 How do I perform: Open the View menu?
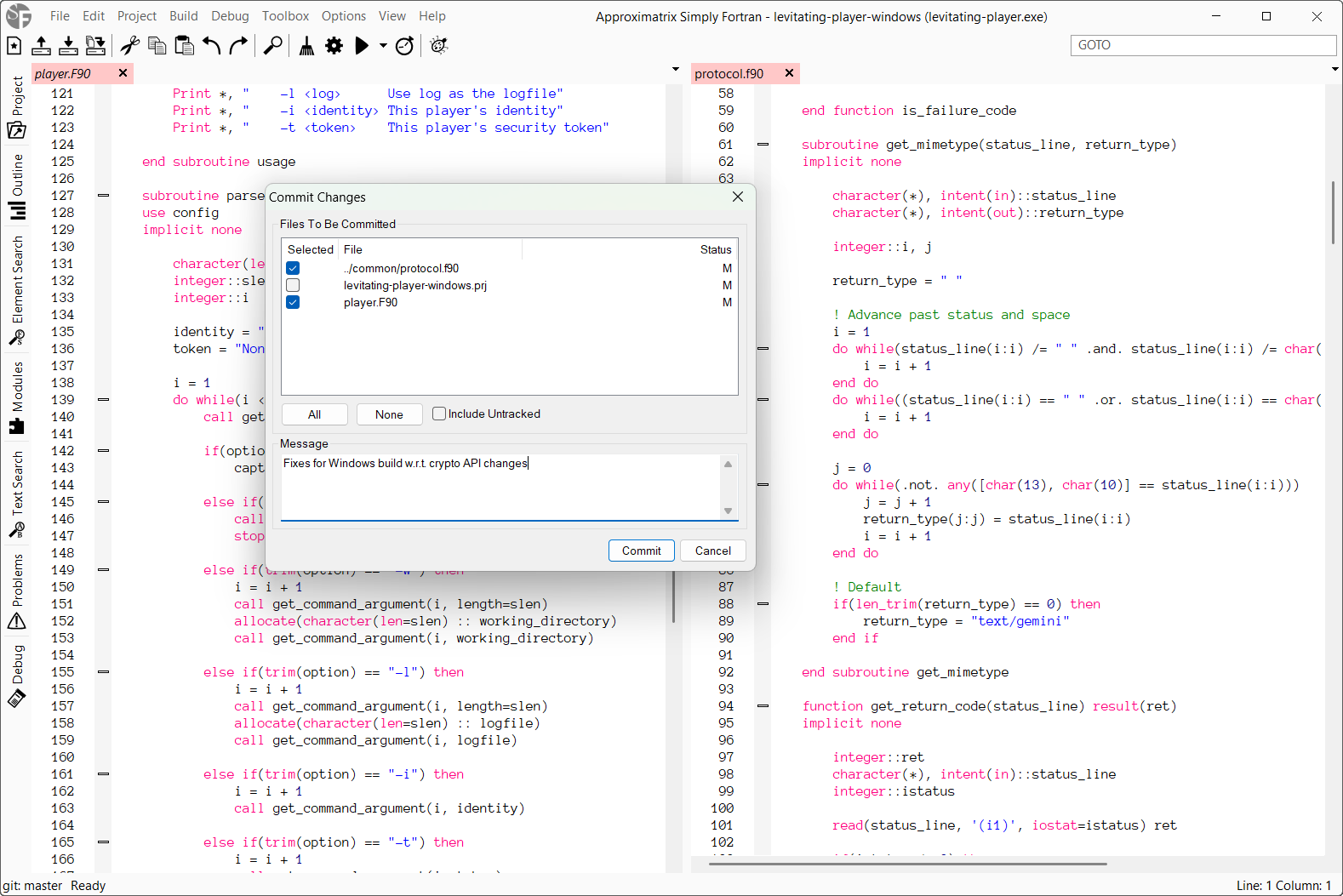tap(392, 16)
